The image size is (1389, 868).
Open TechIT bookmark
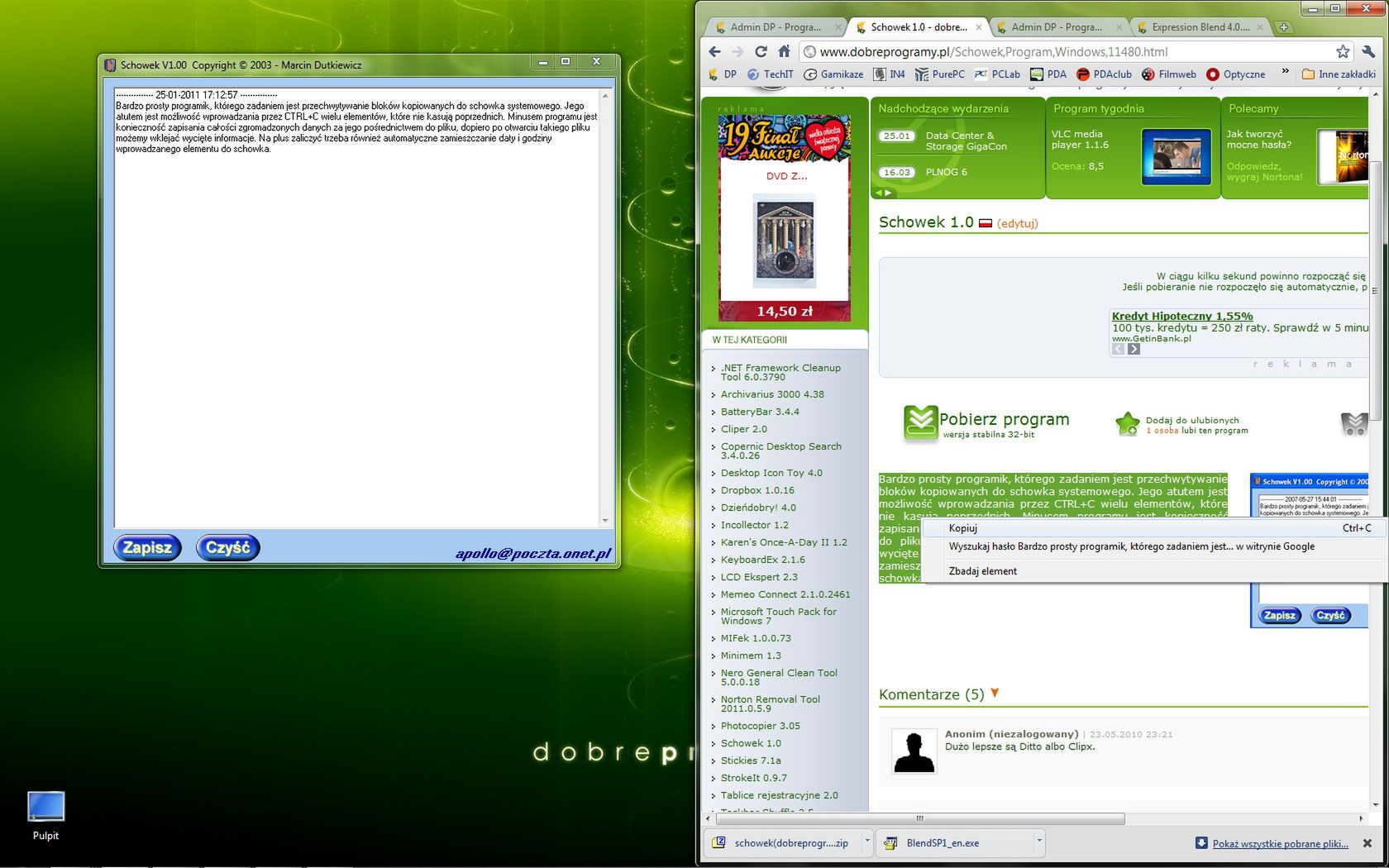(x=771, y=74)
